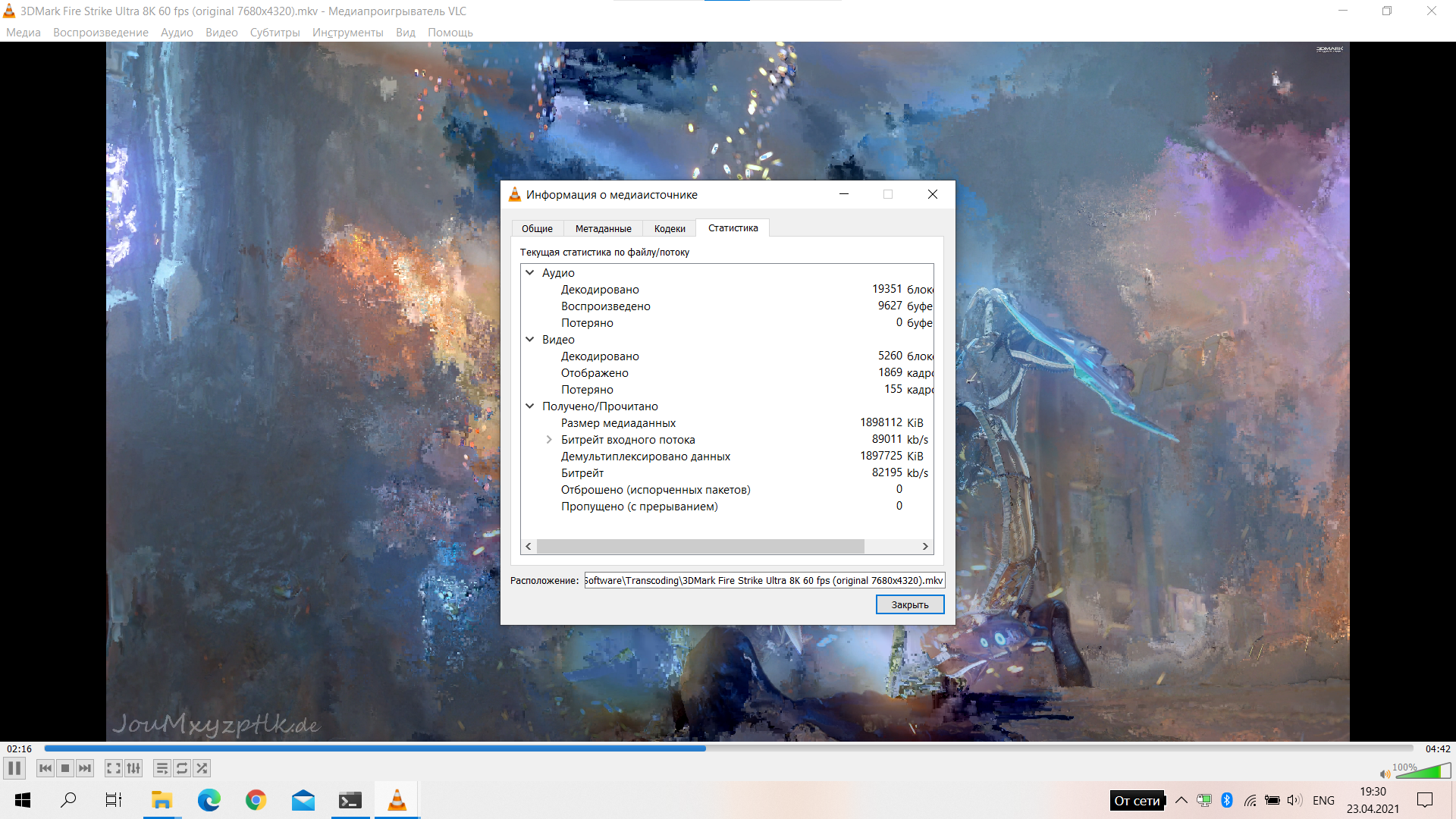Screen dimensions: 1456x819
Task: Click the statistics scrollbar right arrow
Action: pyautogui.click(x=925, y=546)
